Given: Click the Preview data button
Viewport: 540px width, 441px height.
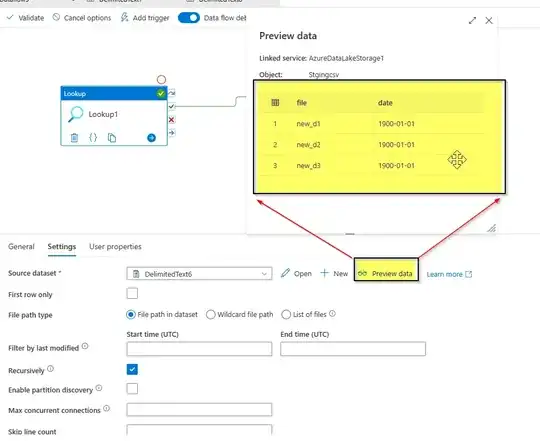Looking at the screenshot, I should point(386,269).
